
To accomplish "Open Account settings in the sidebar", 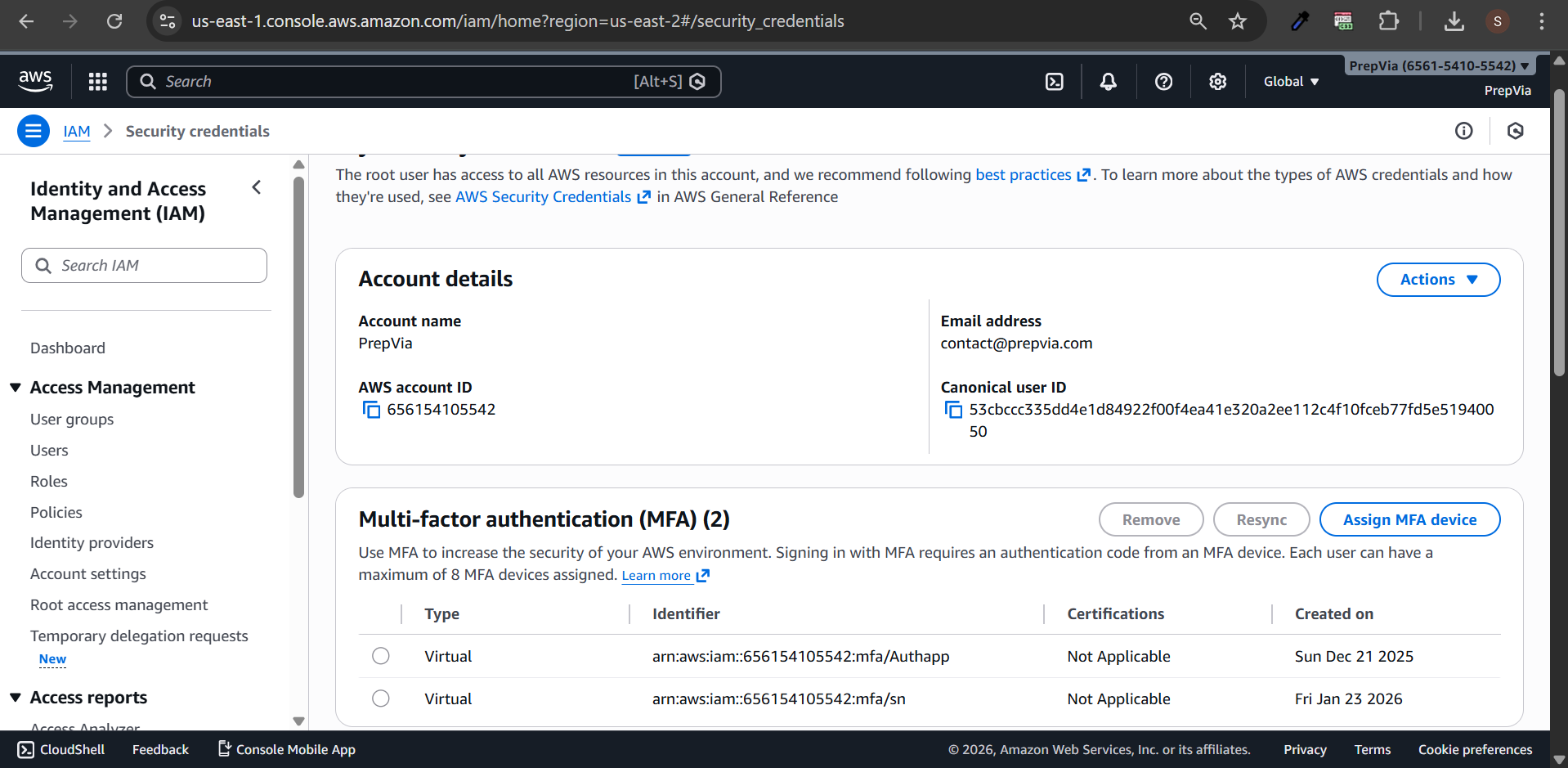I will pyautogui.click(x=88, y=574).
